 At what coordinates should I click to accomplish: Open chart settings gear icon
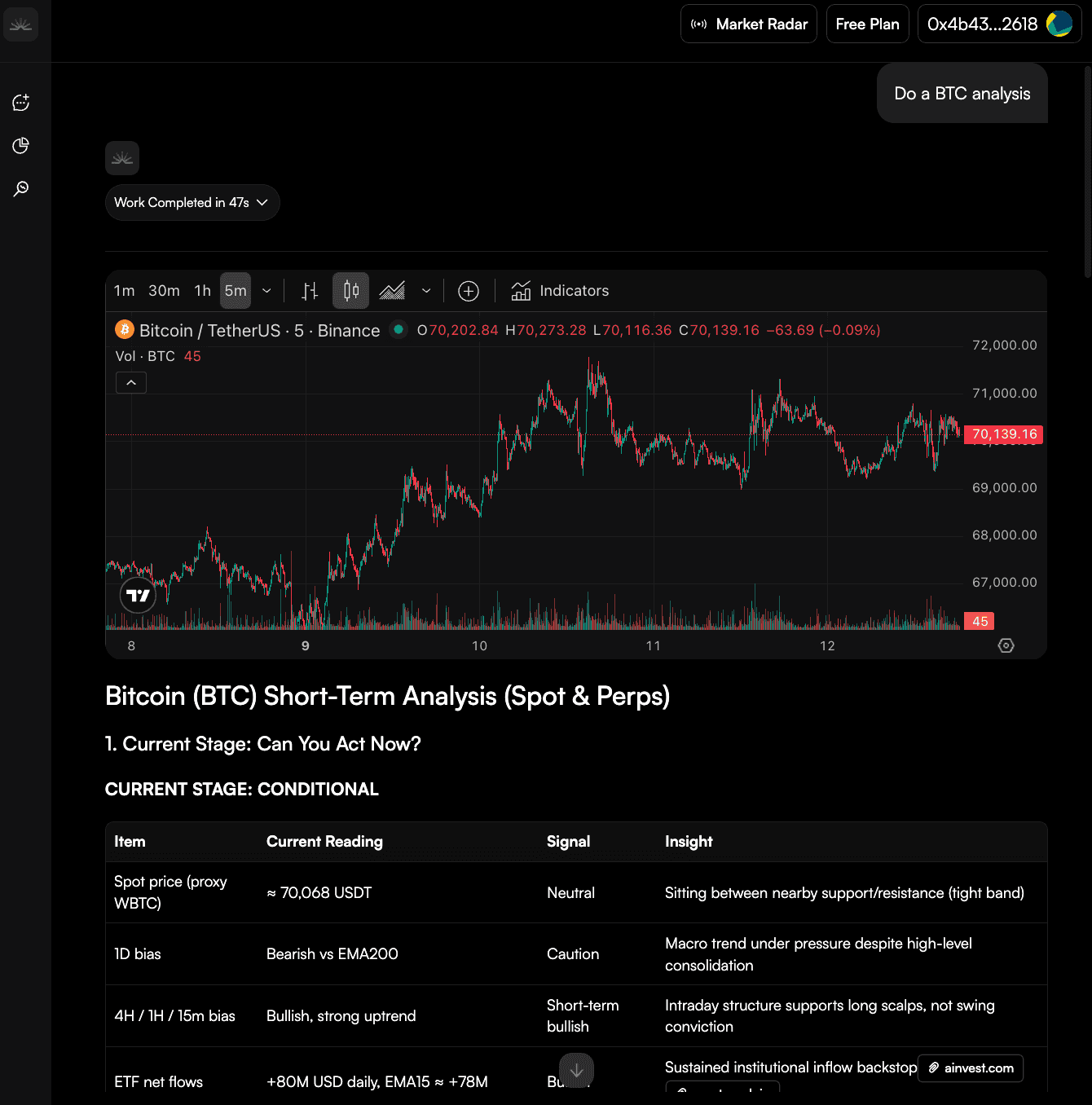(x=1006, y=645)
